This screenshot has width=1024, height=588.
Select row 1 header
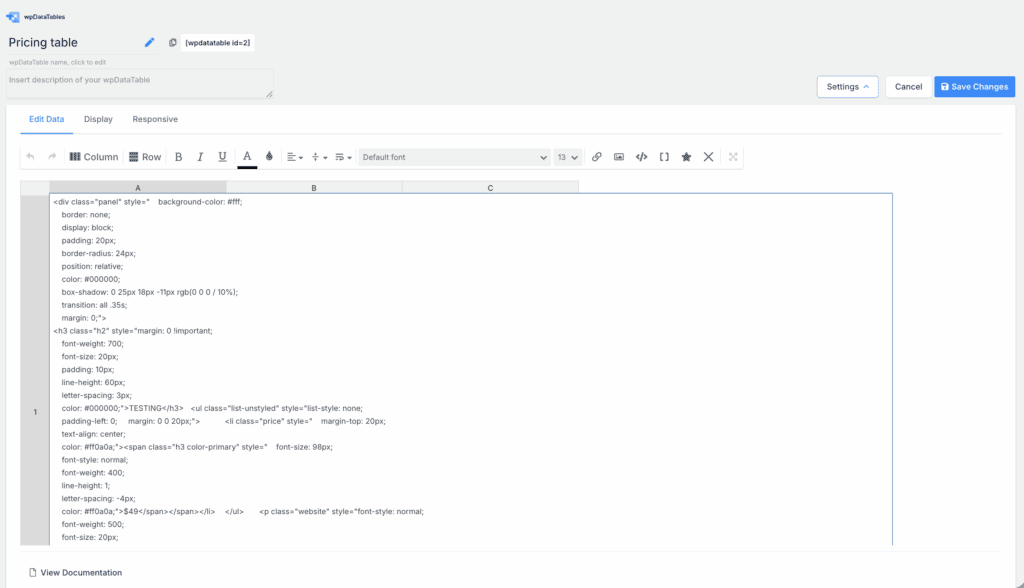pyautogui.click(x=35, y=370)
